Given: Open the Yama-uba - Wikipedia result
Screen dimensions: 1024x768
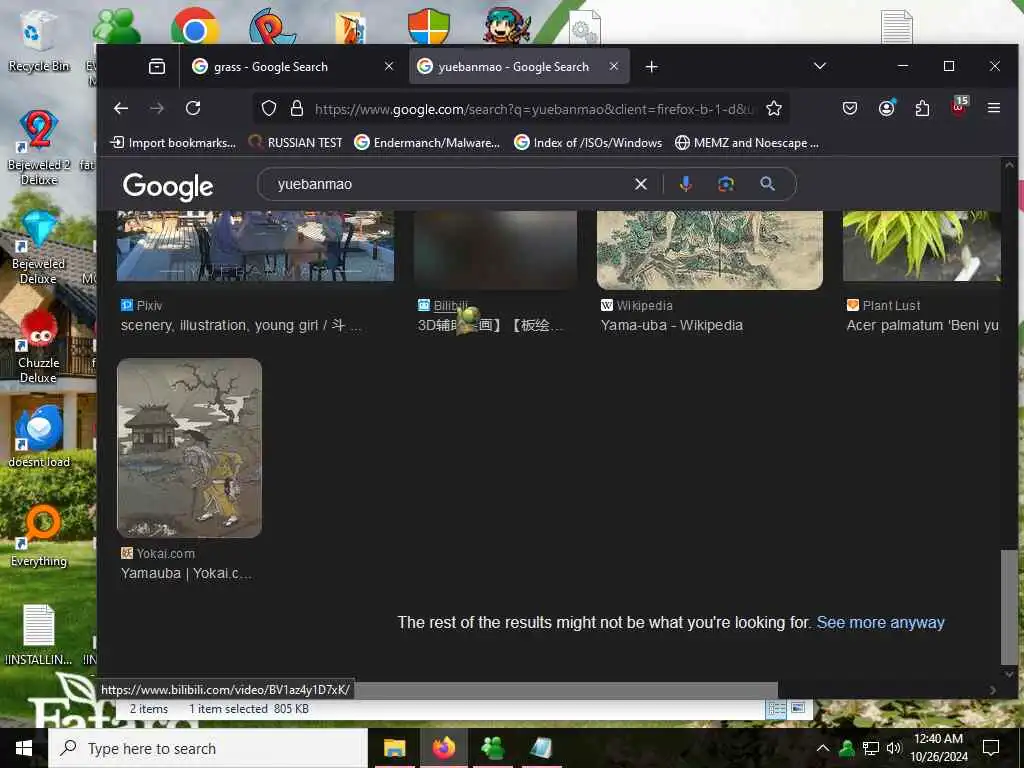Looking at the screenshot, I should 671,325.
